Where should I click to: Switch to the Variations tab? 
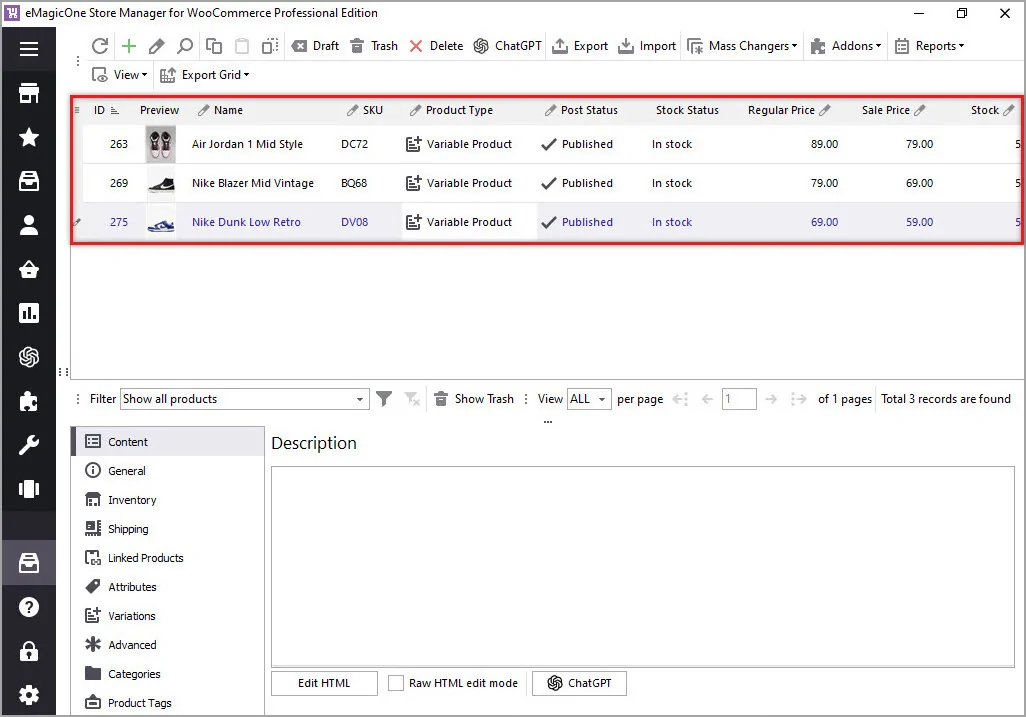[x=130, y=615]
